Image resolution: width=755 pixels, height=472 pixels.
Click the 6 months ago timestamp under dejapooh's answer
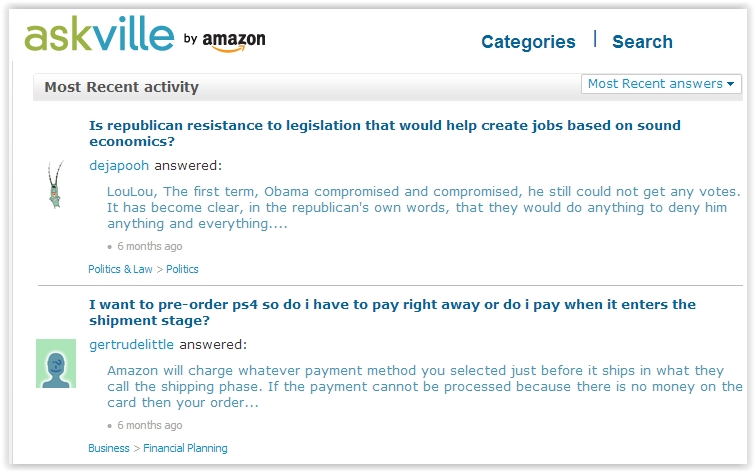pos(149,246)
